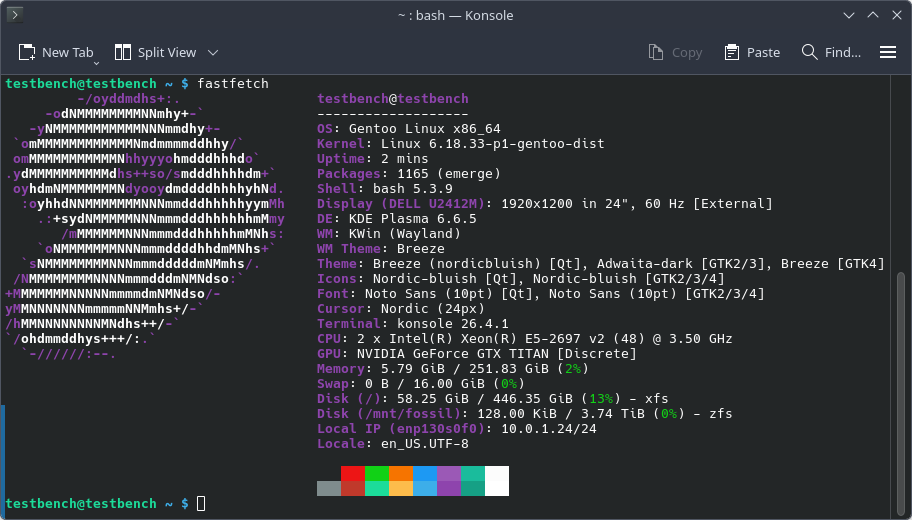Click the white color block

497,481
